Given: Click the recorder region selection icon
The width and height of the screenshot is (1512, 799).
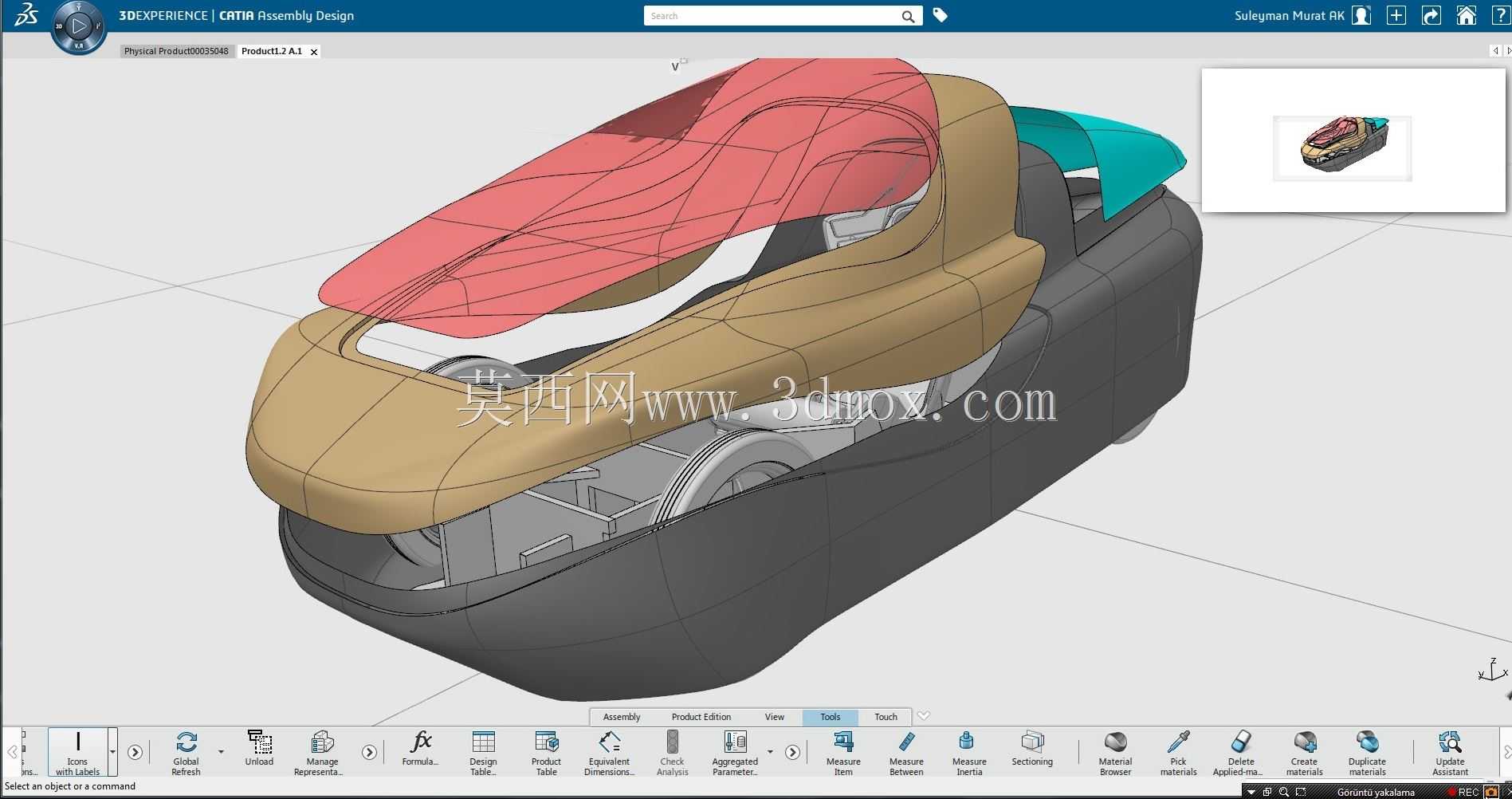Looking at the screenshot, I should pos(1300,792).
